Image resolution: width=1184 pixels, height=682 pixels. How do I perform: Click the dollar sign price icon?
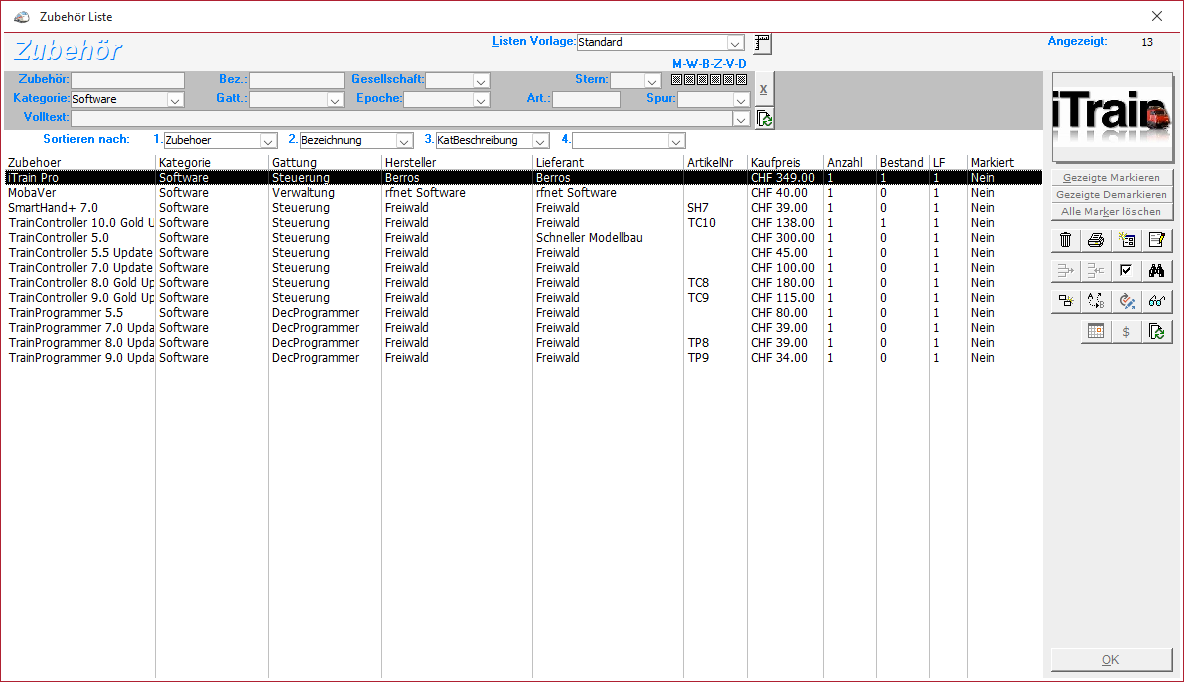[1127, 332]
